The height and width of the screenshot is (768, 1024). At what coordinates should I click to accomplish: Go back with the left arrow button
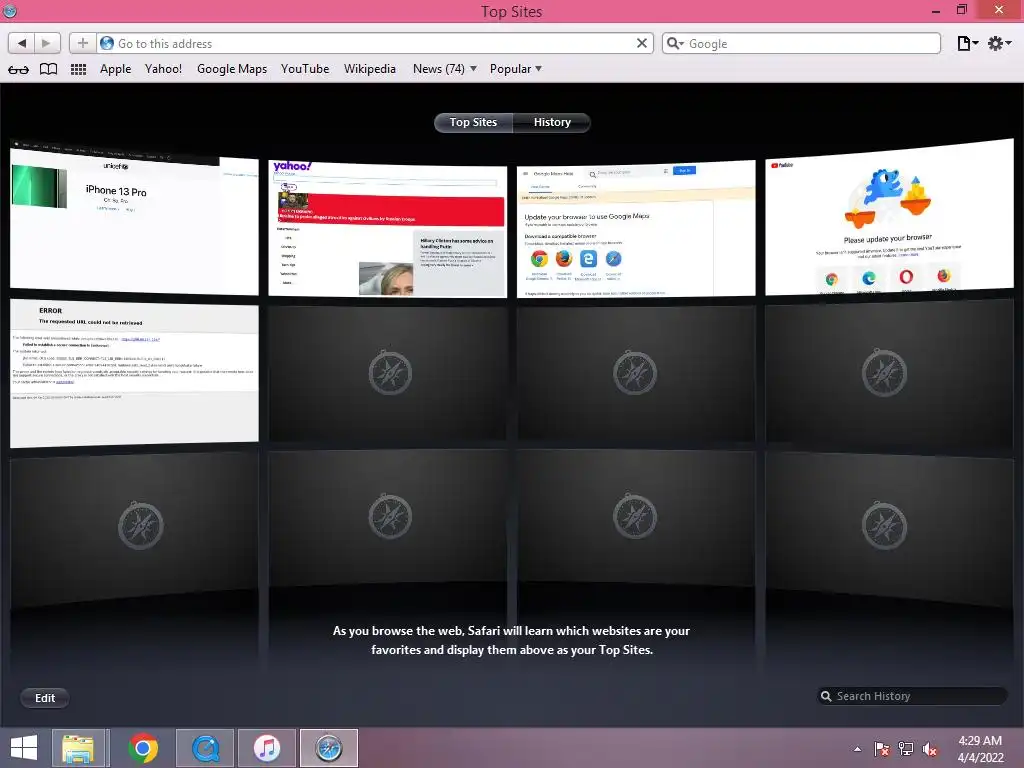(22, 43)
